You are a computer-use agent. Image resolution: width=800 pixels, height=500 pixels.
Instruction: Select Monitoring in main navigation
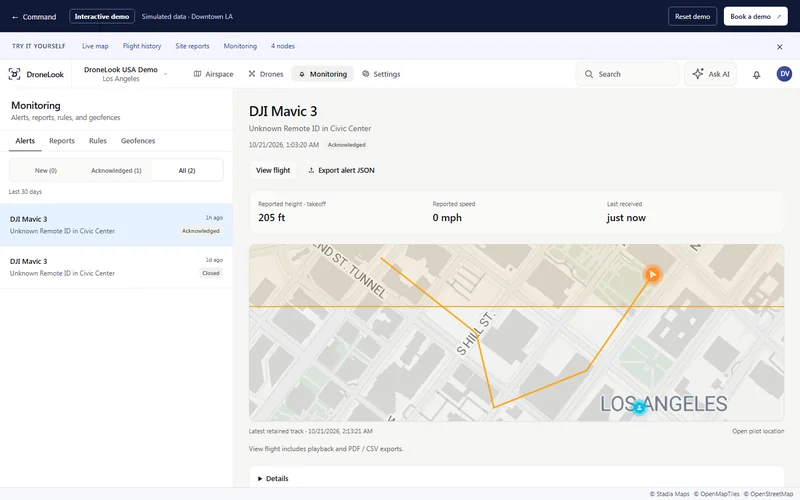pos(322,74)
